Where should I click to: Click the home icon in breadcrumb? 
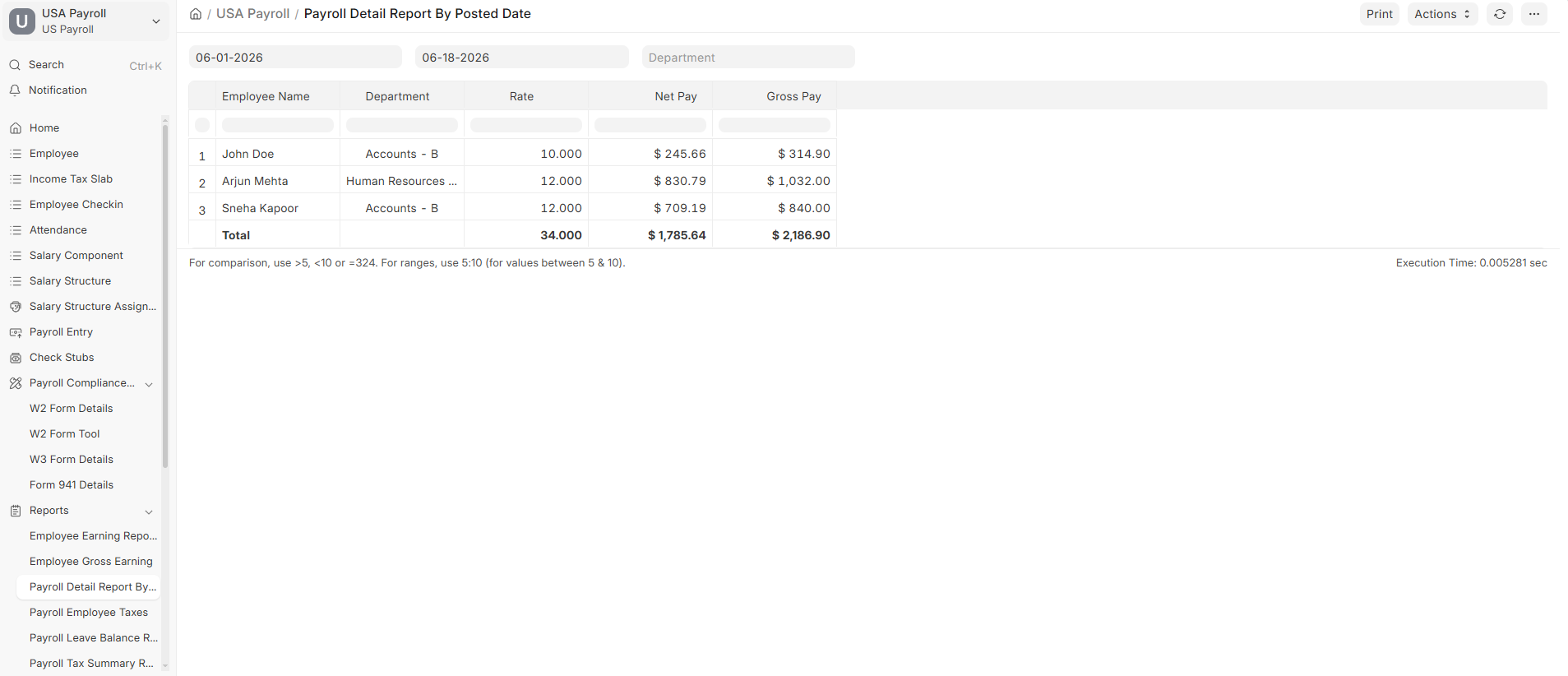pos(196,14)
